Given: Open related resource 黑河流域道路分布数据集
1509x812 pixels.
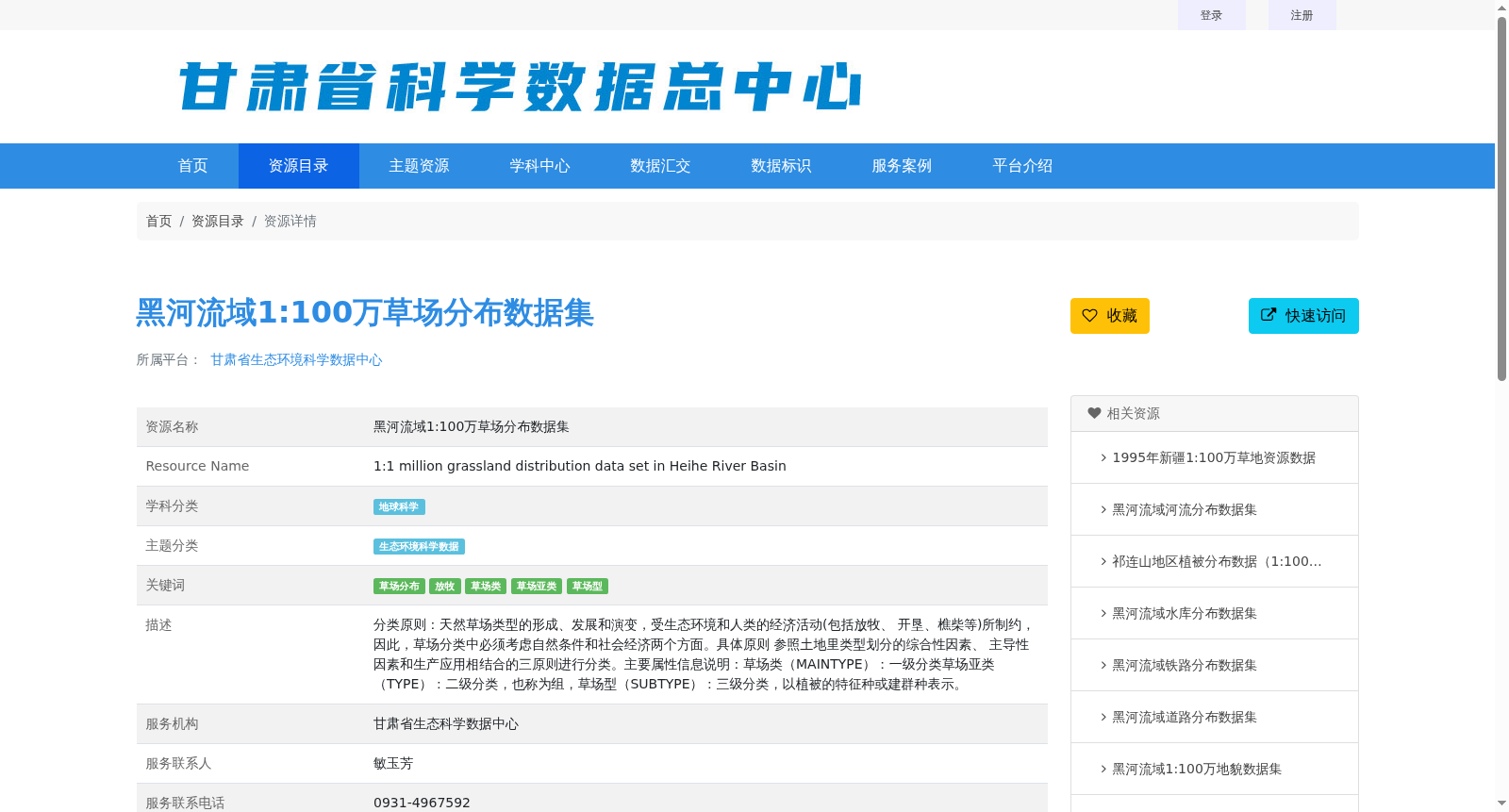Looking at the screenshot, I should 1185,717.
